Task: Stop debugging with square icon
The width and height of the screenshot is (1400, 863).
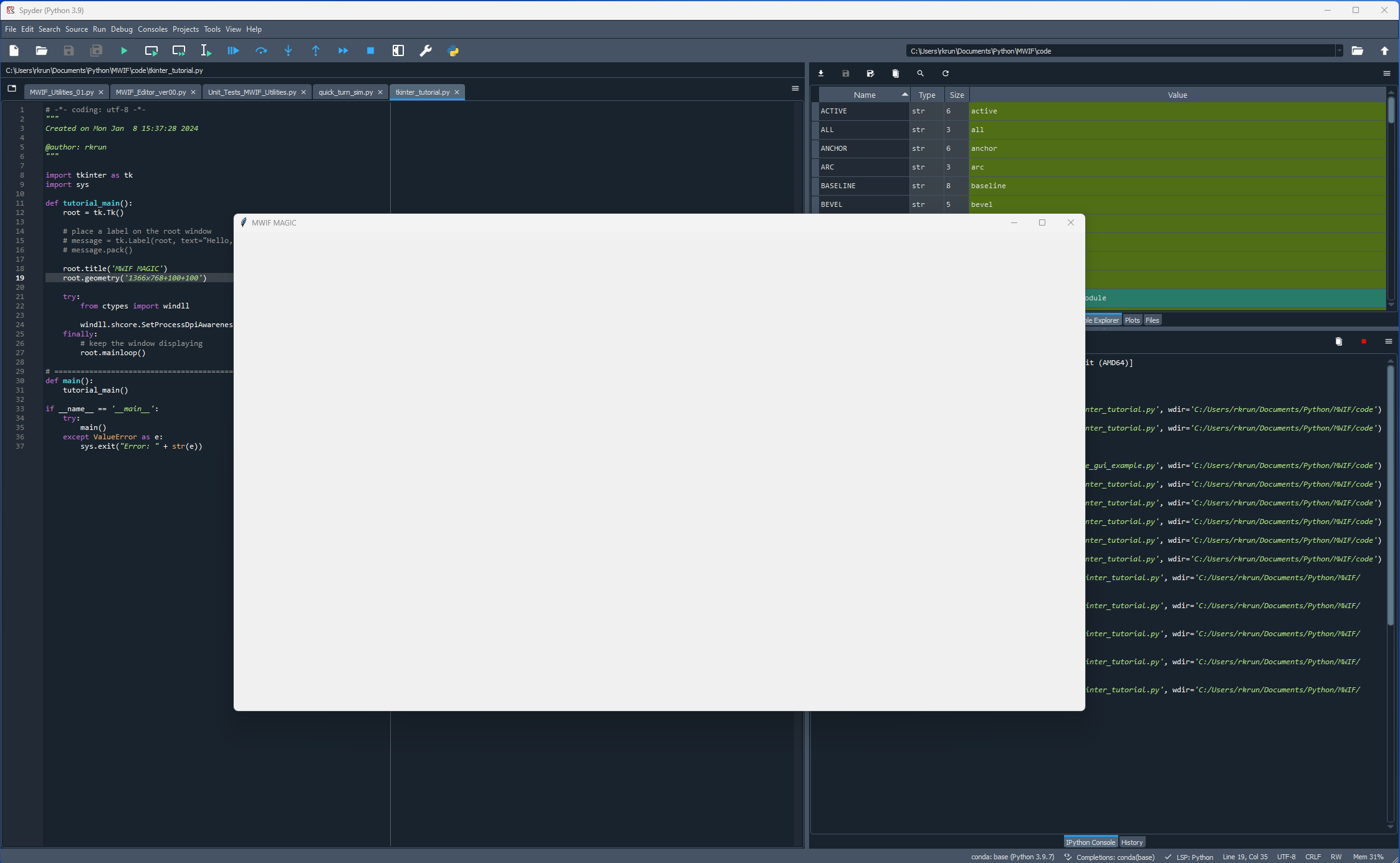Action: [x=370, y=50]
